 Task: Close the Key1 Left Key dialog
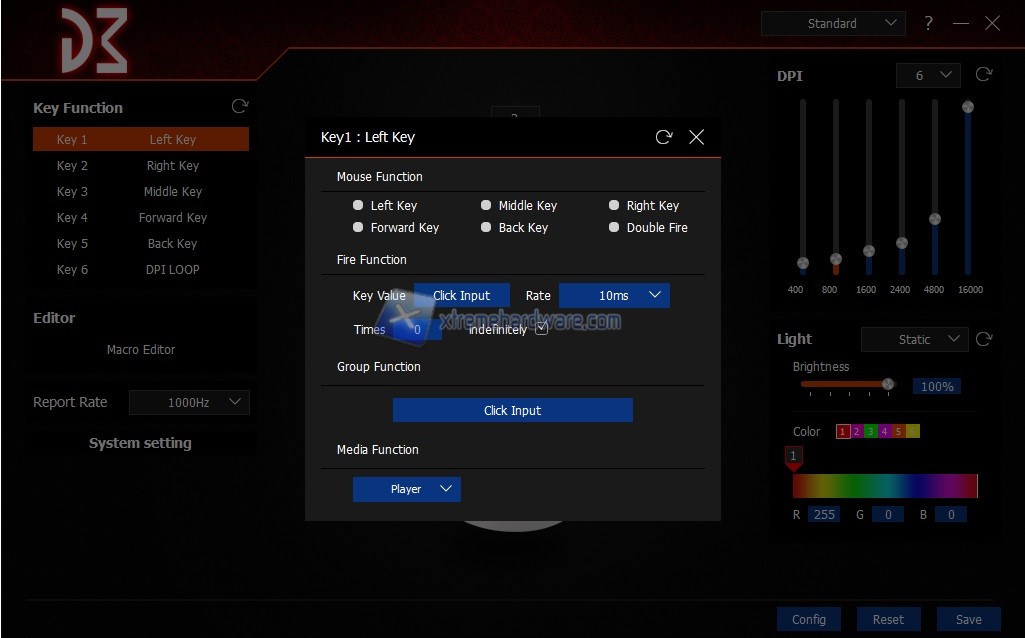[x=697, y=137]
